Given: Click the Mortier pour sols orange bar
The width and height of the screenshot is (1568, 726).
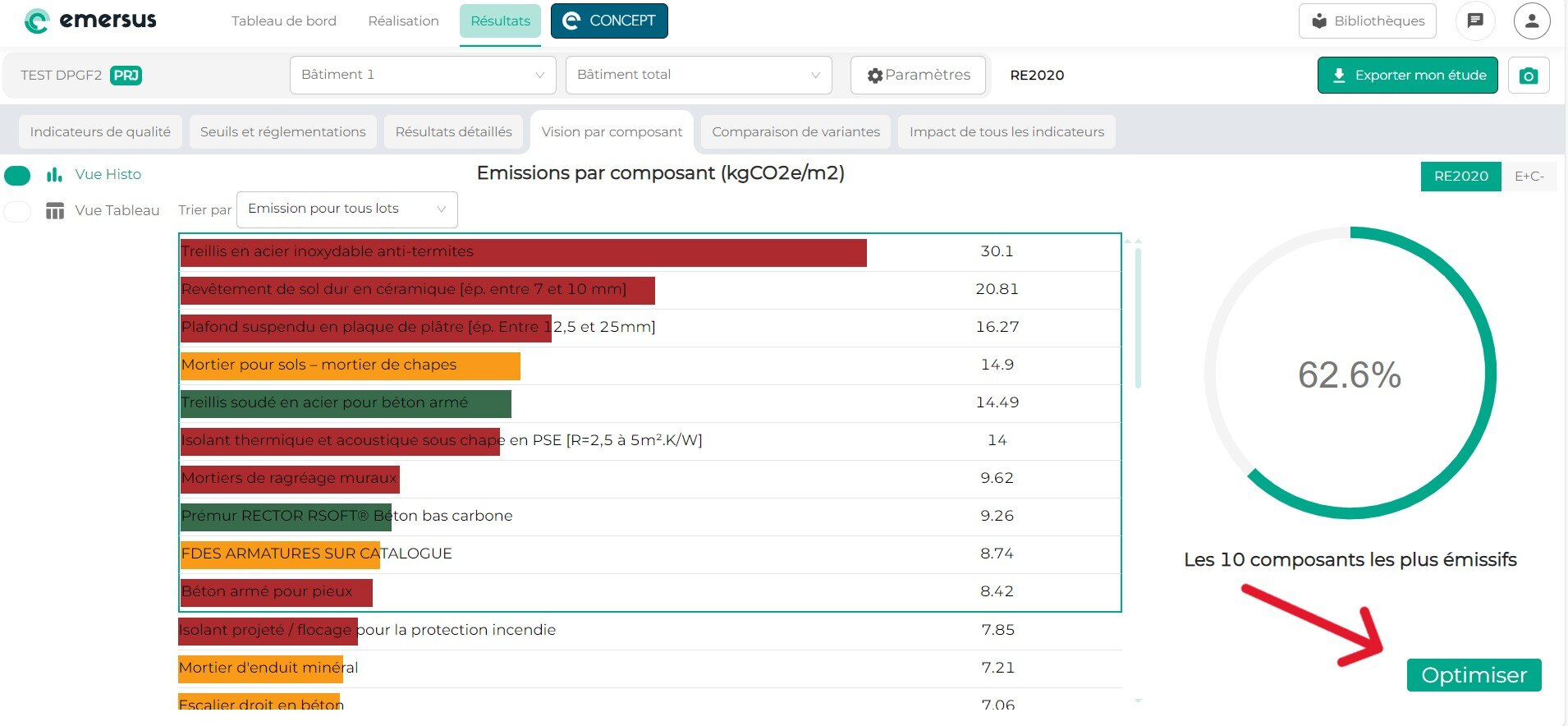Looking at the screenshot, I should coord(351,366).
